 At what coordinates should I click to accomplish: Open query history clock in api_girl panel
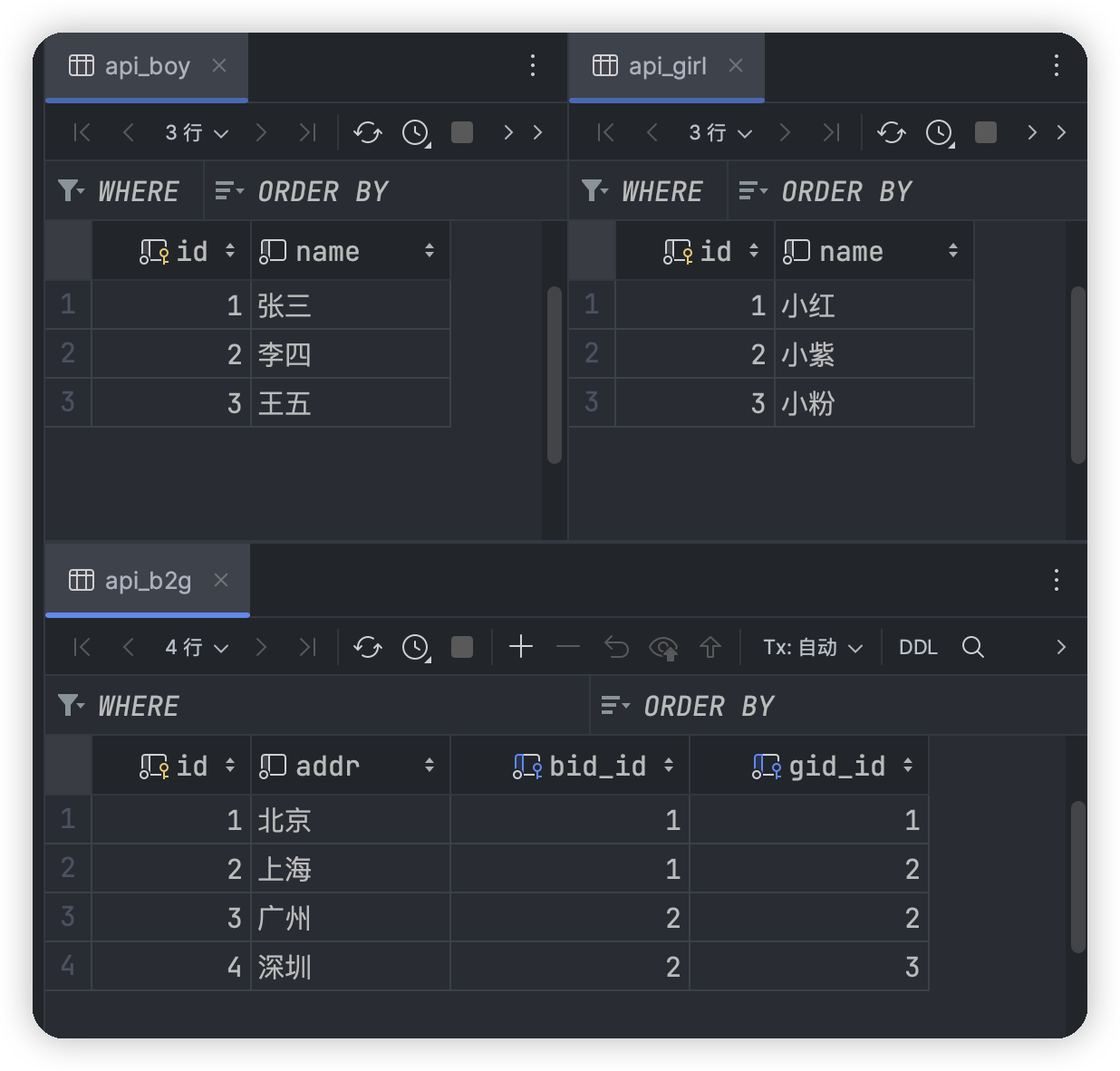click(x=940, y=133)
